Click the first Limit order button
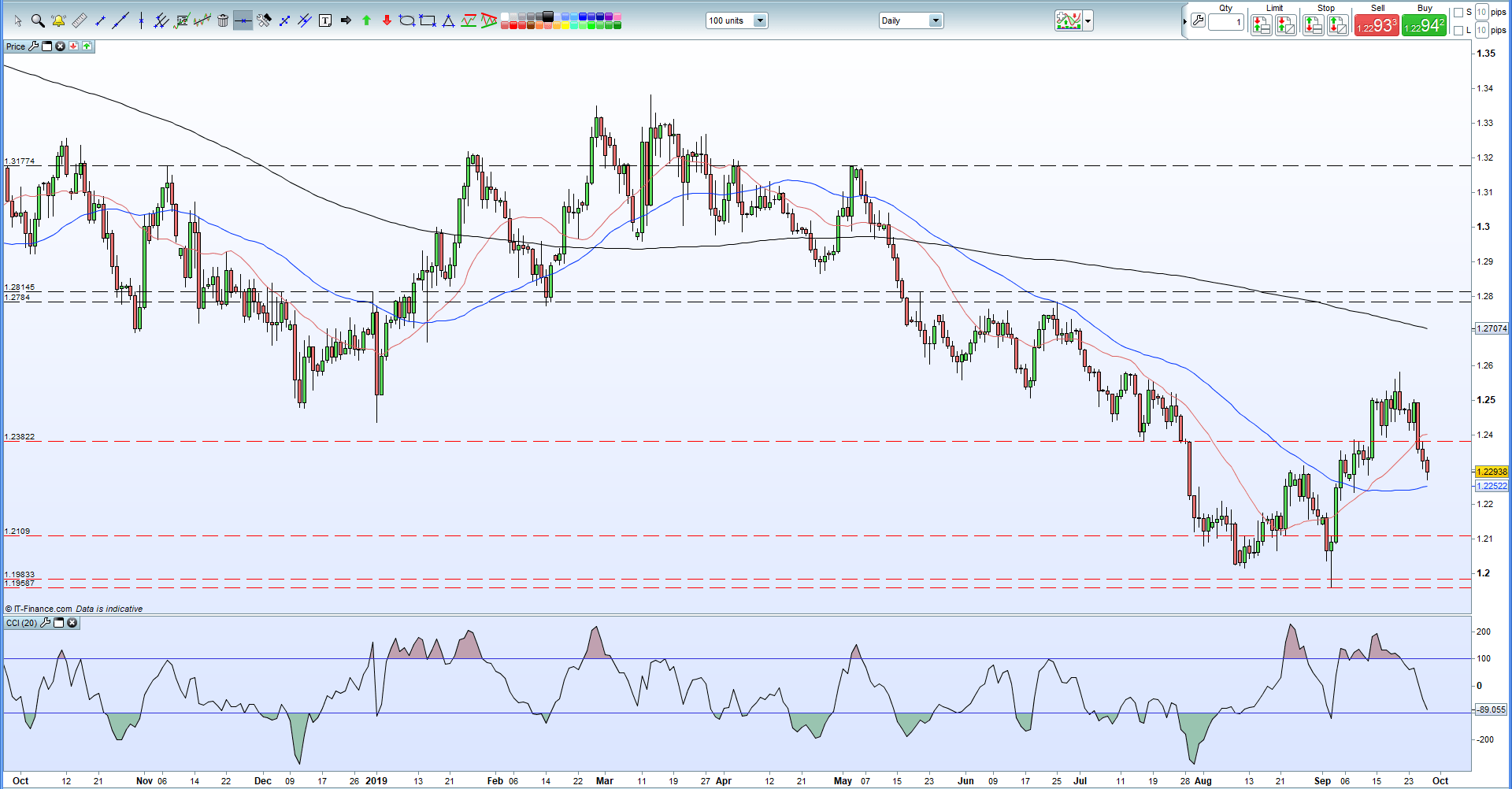This screenshot has width=1512, height=789. [x=1262, y=25]
